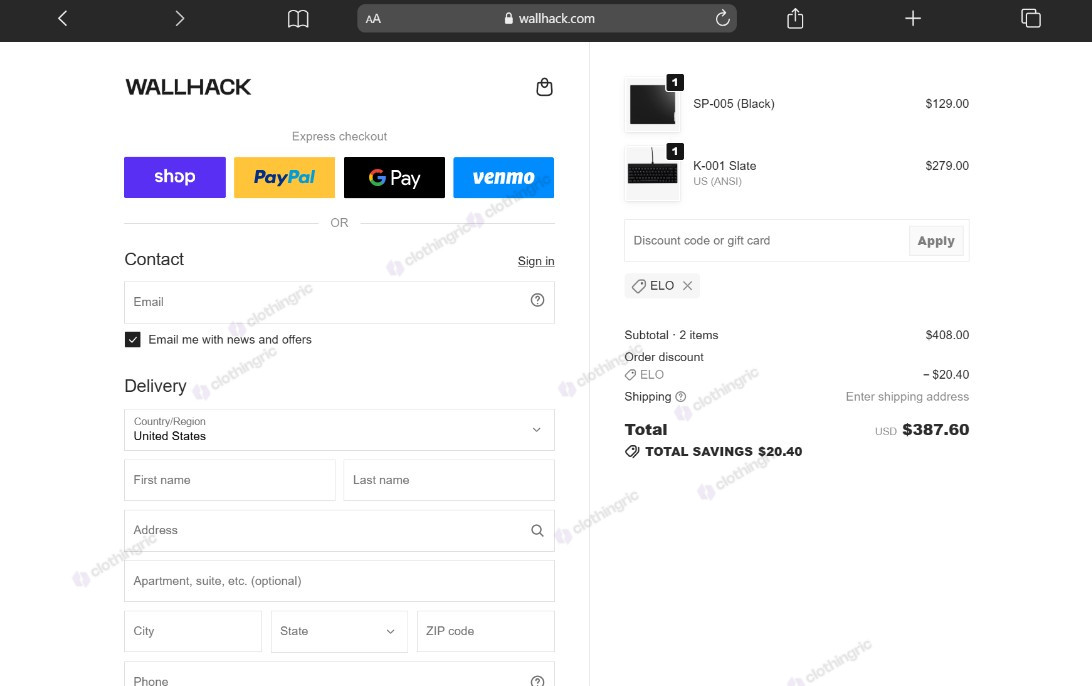
Task: Click the Discount code or gift card field
Action: coord(767,241)
